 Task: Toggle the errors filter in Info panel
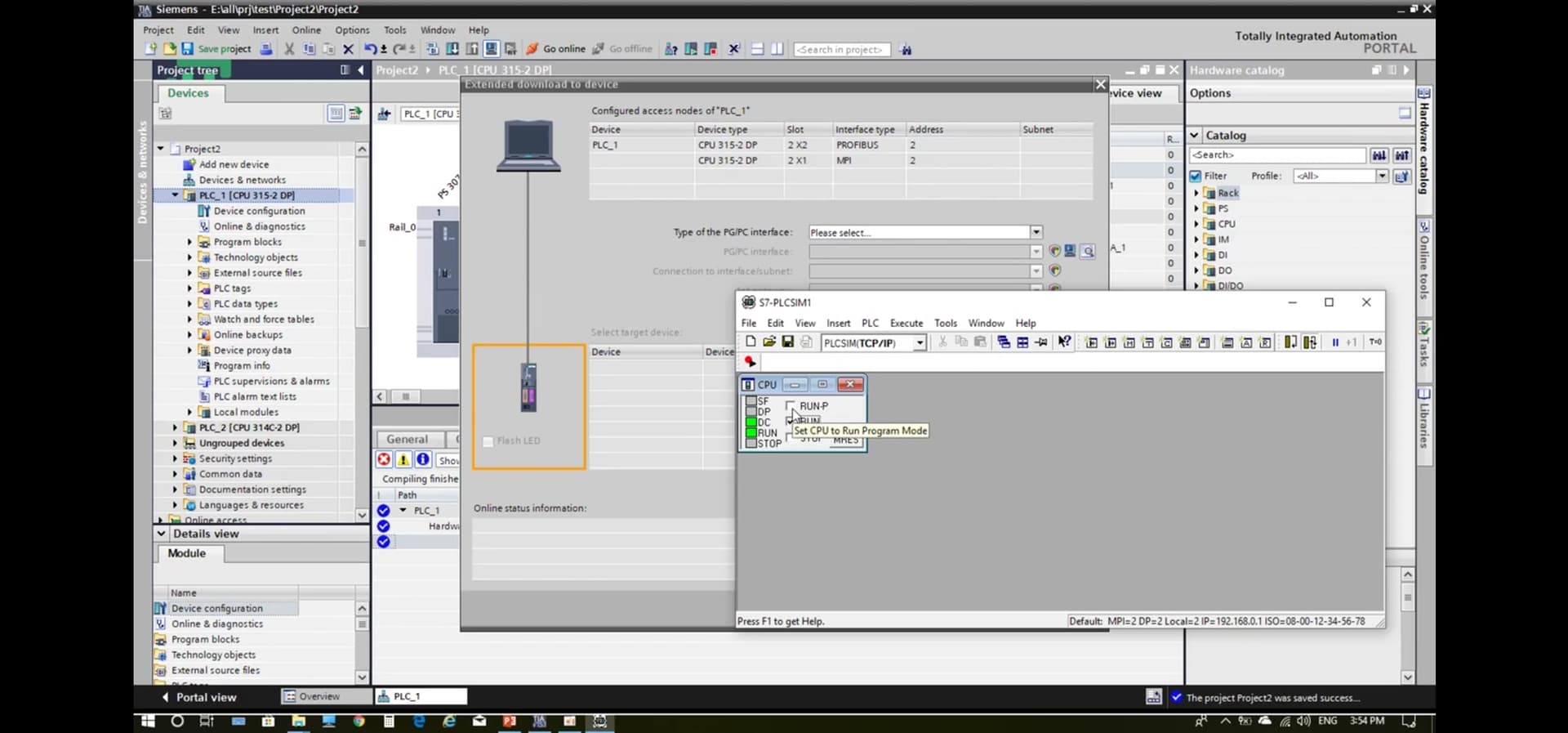click(x=384, y=459)
